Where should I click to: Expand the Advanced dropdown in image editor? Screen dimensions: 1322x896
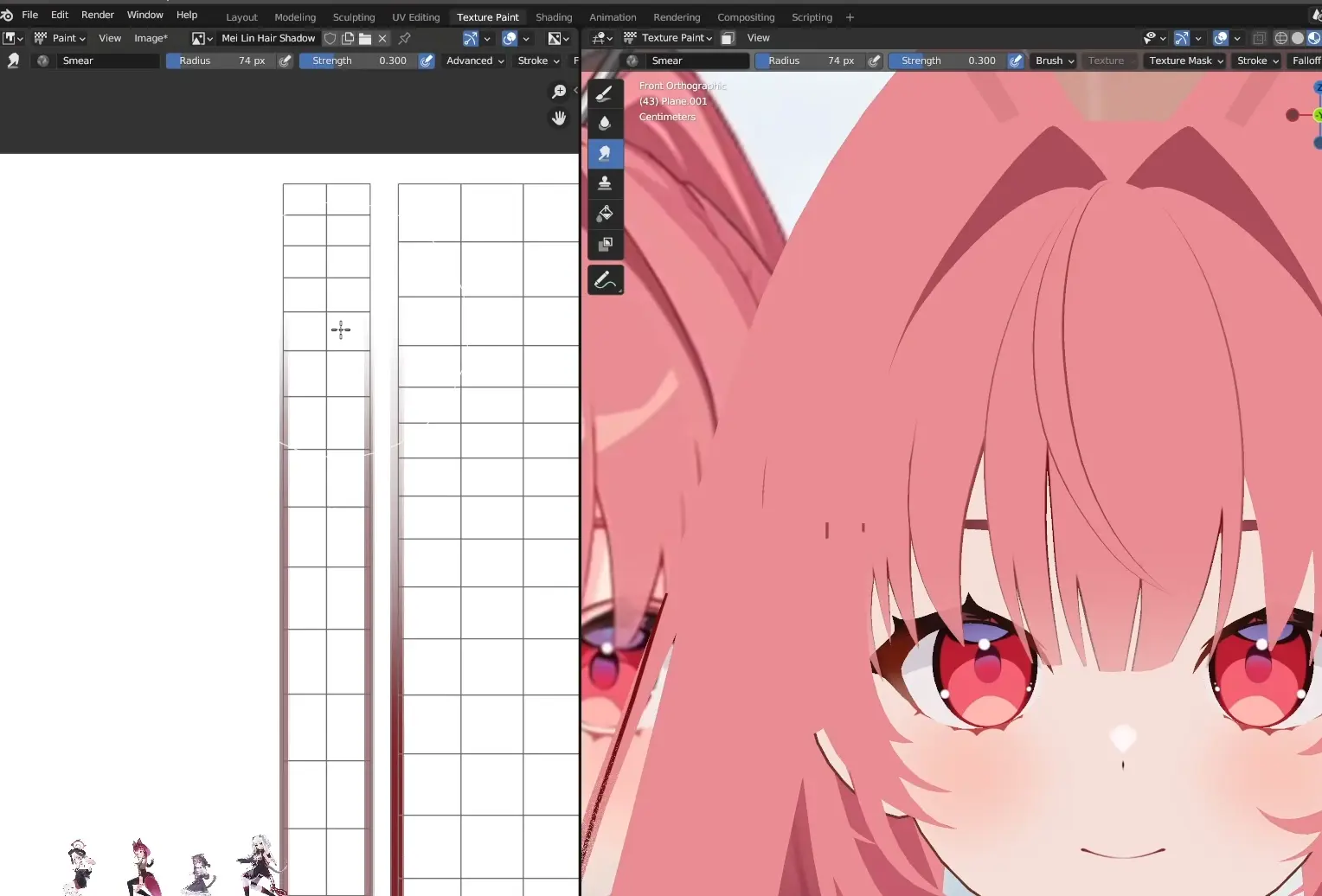(x=474, y=61)
